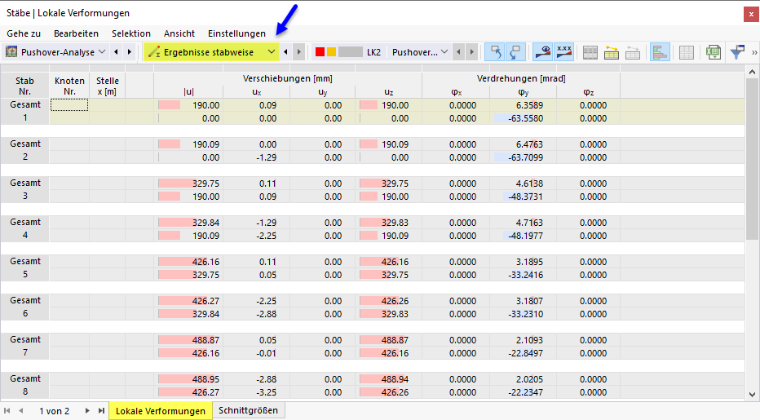Jump to last table page
This screenshot has height=420, width=760.
coord(101,411)
